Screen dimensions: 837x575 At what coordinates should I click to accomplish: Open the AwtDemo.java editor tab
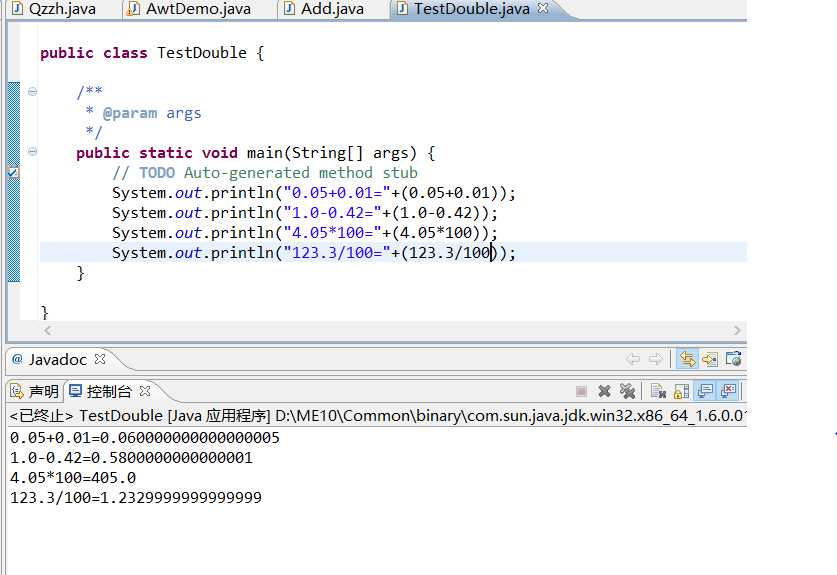(x=190, y=9)
